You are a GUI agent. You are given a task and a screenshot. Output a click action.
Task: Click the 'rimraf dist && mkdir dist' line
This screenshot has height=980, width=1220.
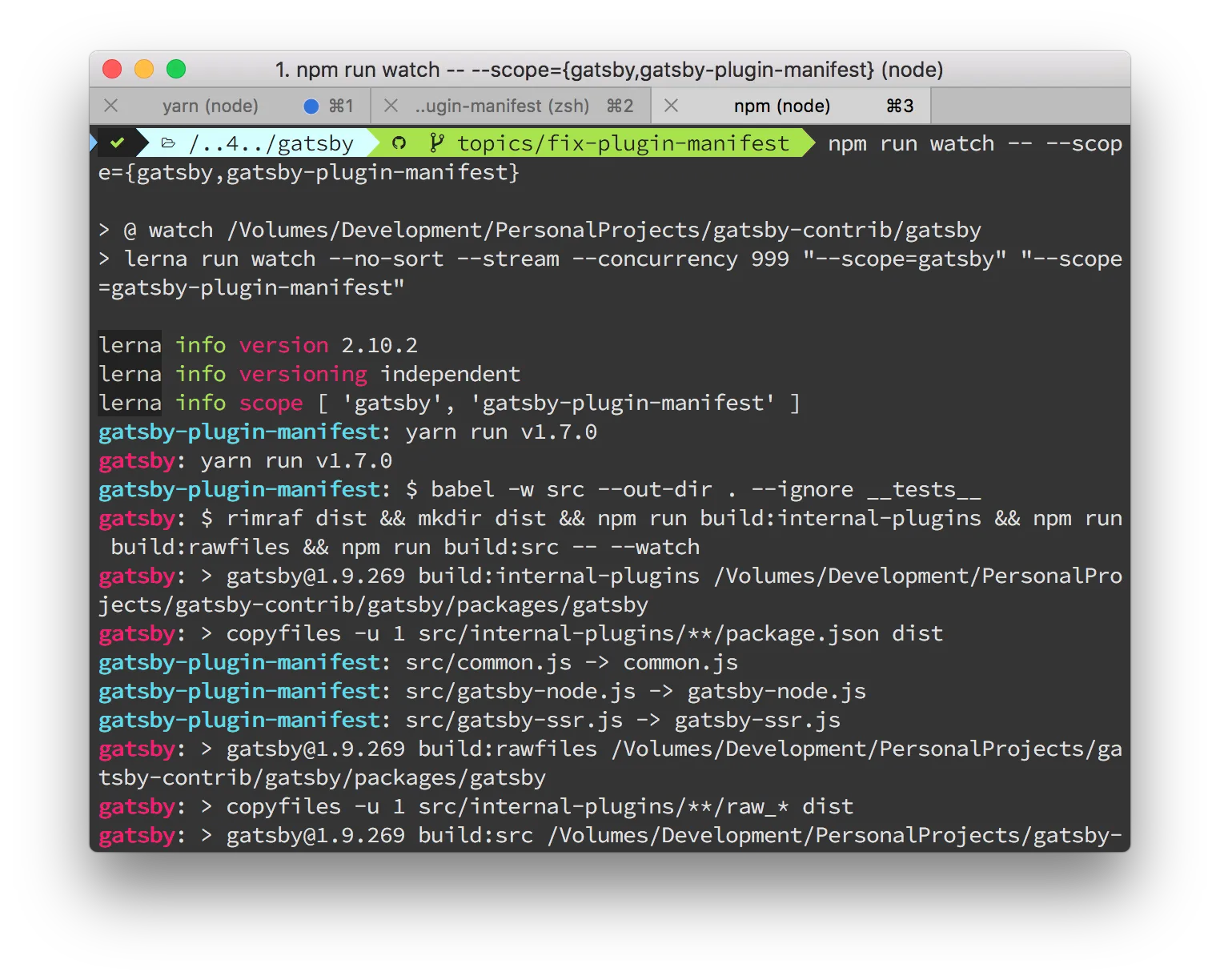pos(610,532)
